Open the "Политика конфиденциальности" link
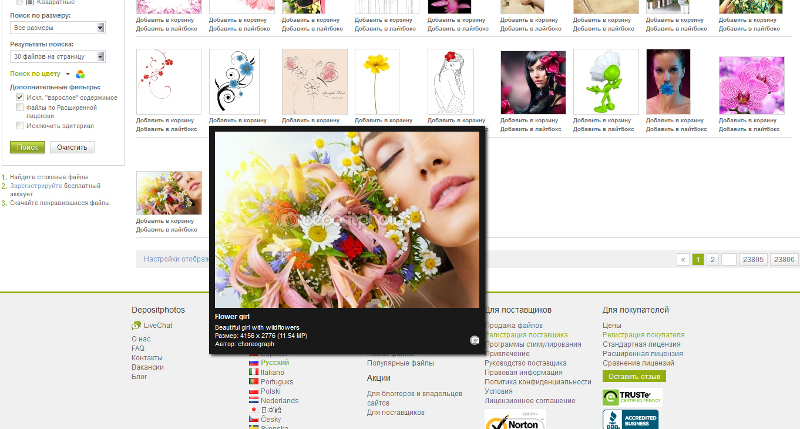The height and width of the screenshot is (429, 800). tap(538, 382)
